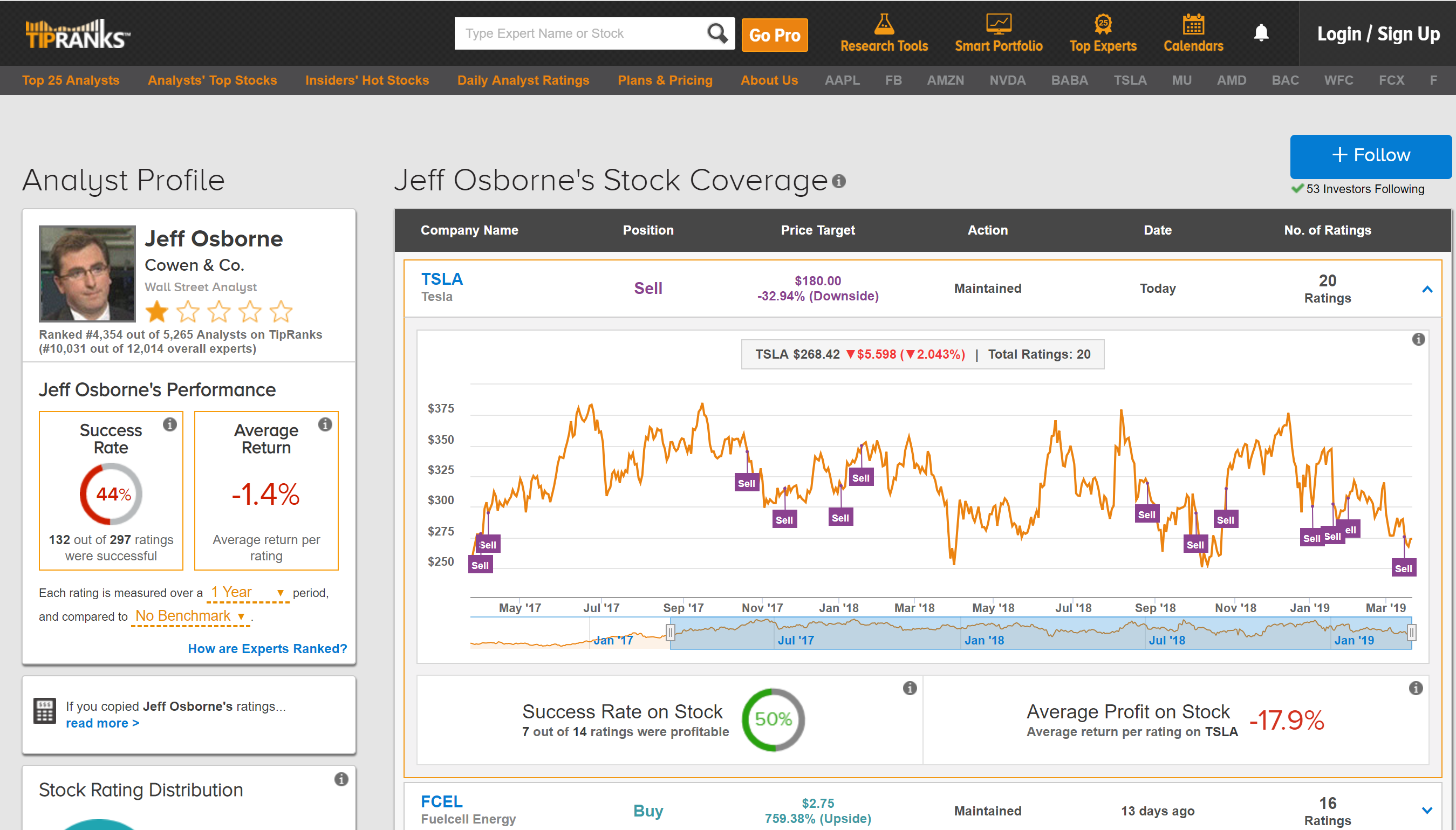Open Research Tools flask icon

pyautogui.click(x=884, y=24)
